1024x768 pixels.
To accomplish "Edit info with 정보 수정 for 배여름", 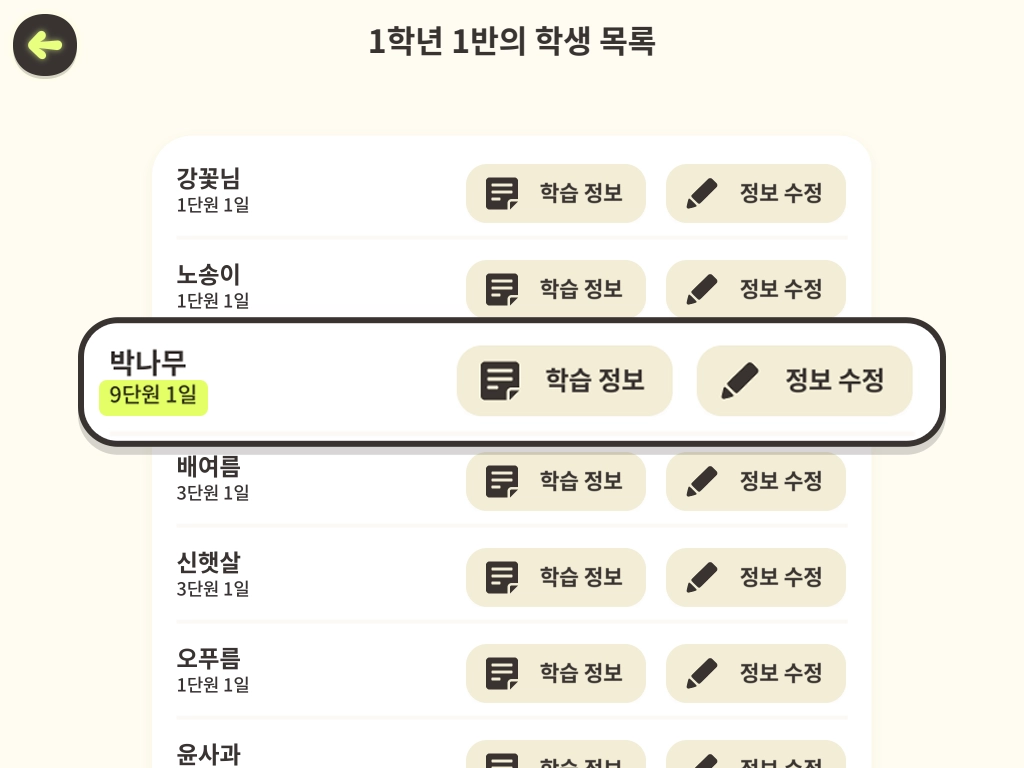I will 756,481.
